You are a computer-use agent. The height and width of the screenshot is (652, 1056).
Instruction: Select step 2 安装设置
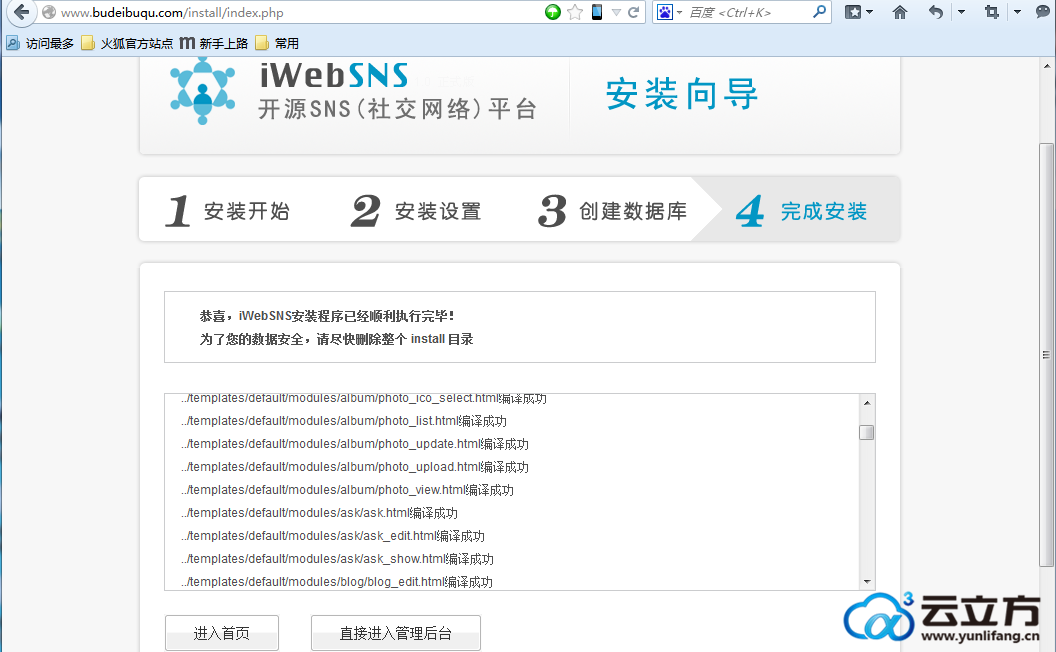tap(416, 211)
